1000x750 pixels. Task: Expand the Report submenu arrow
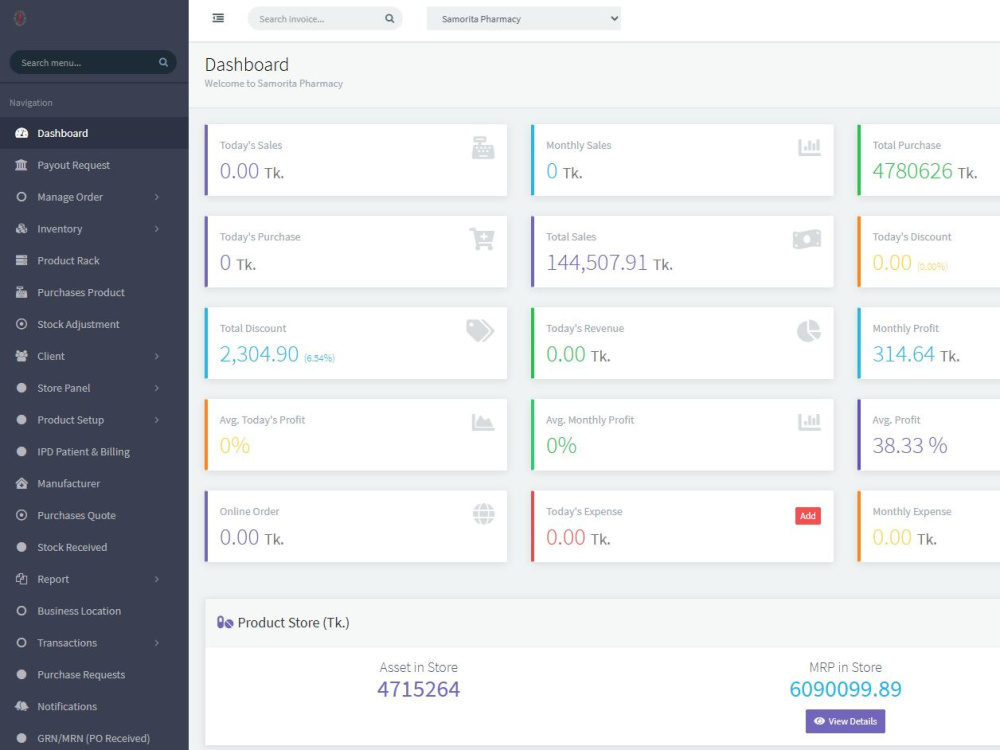pyautogui.click(x=157, y=579)
